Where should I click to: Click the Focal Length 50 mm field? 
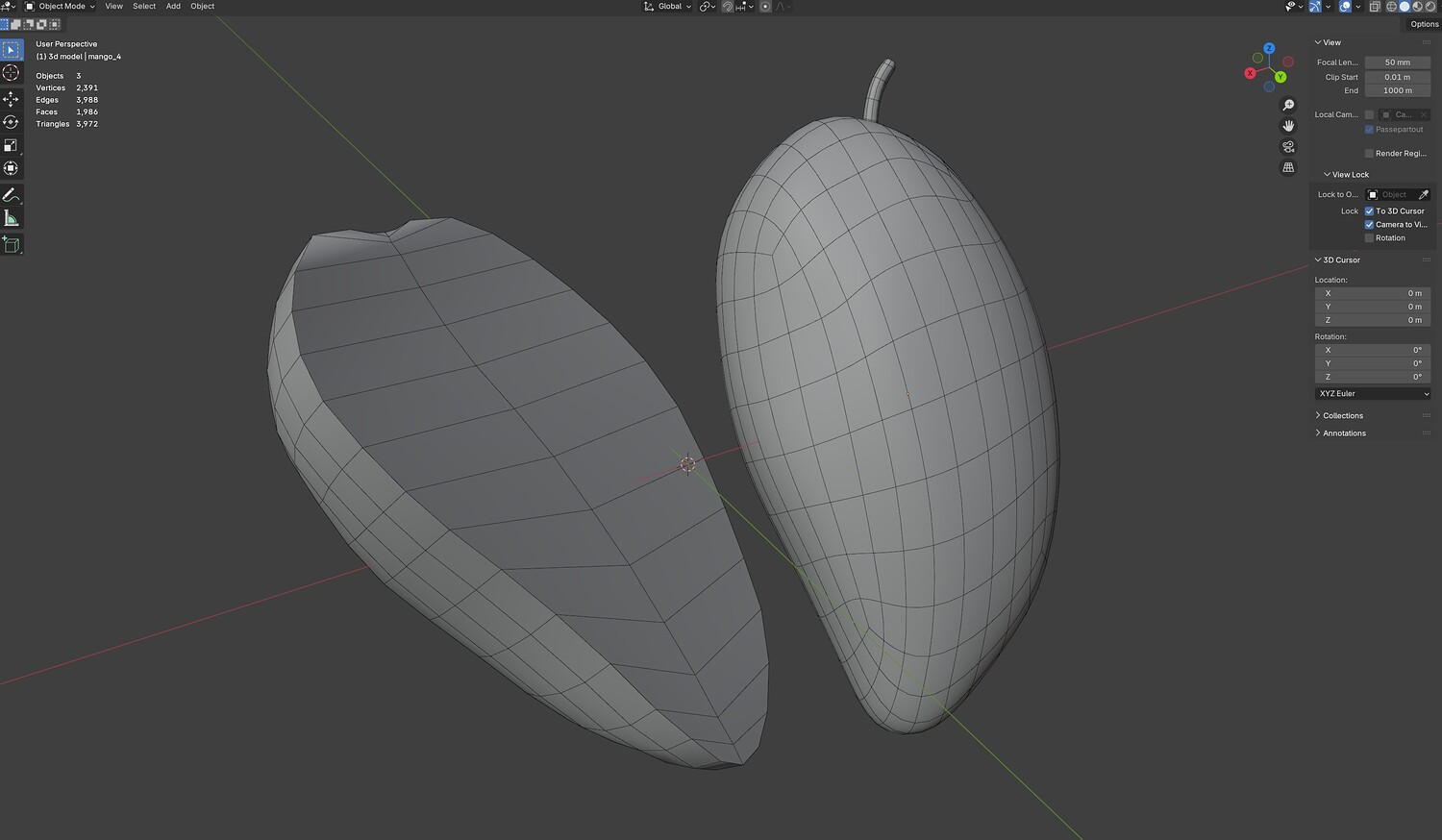coord(1398,62)
